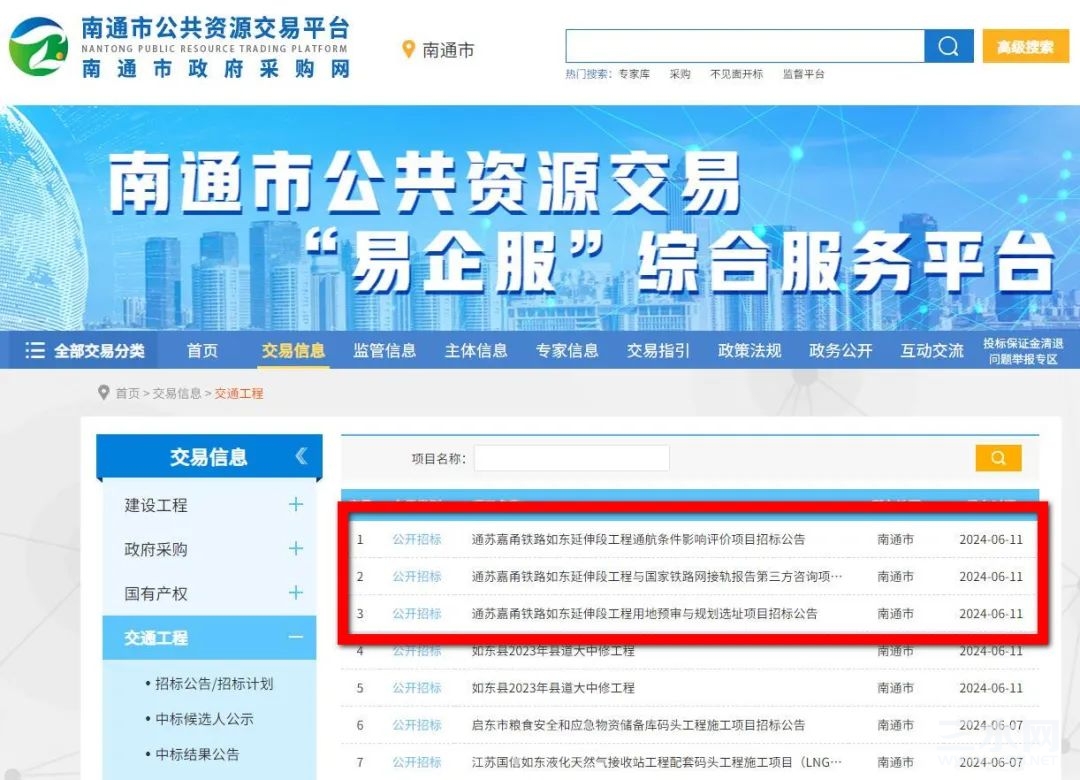Open 启东市粮食安全和应急物资储备库码头工程 link
The height and width of the screenshot is (780, 1080).
coord(638,725)
